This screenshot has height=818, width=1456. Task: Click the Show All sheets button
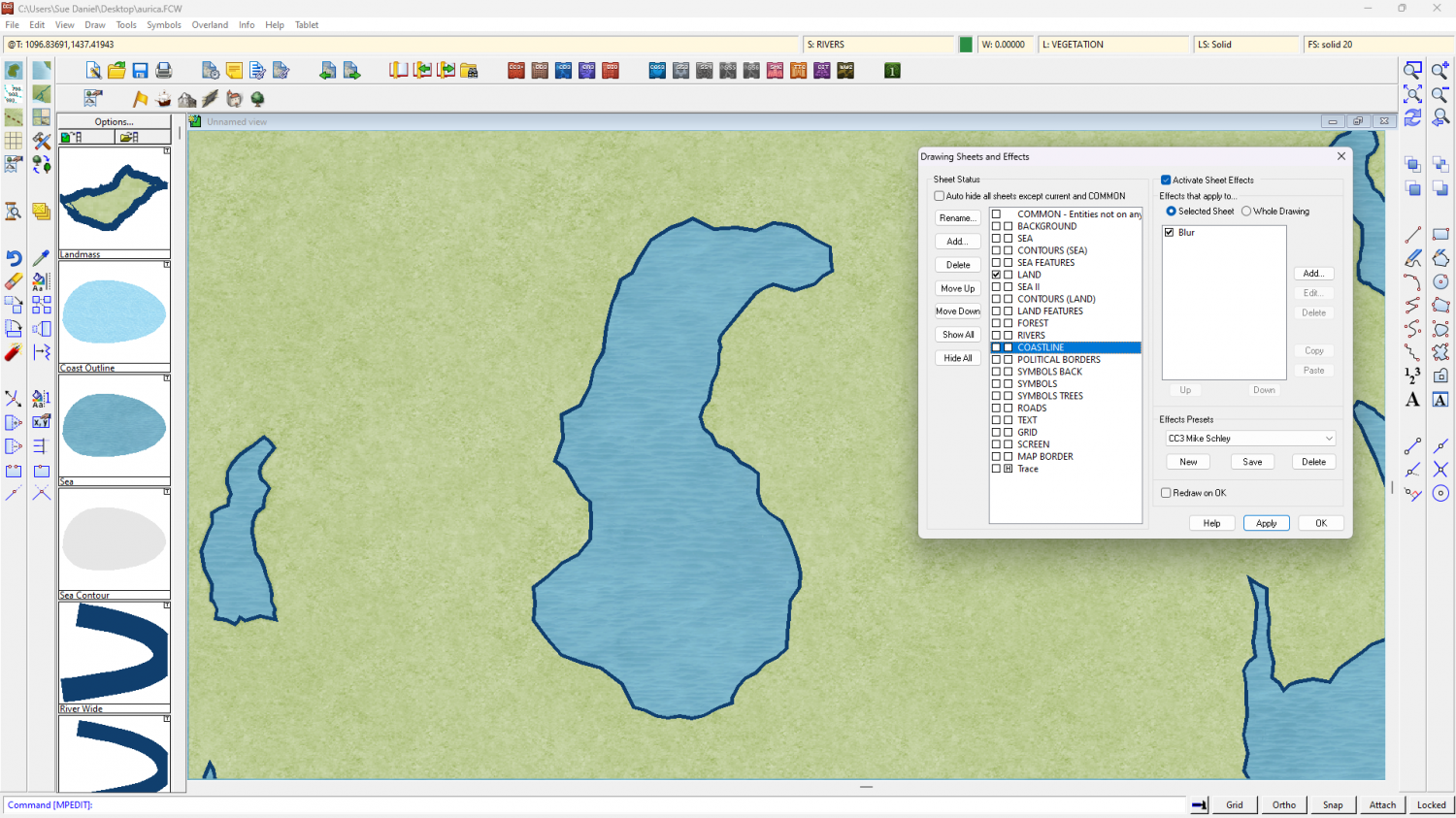[958, 335]
